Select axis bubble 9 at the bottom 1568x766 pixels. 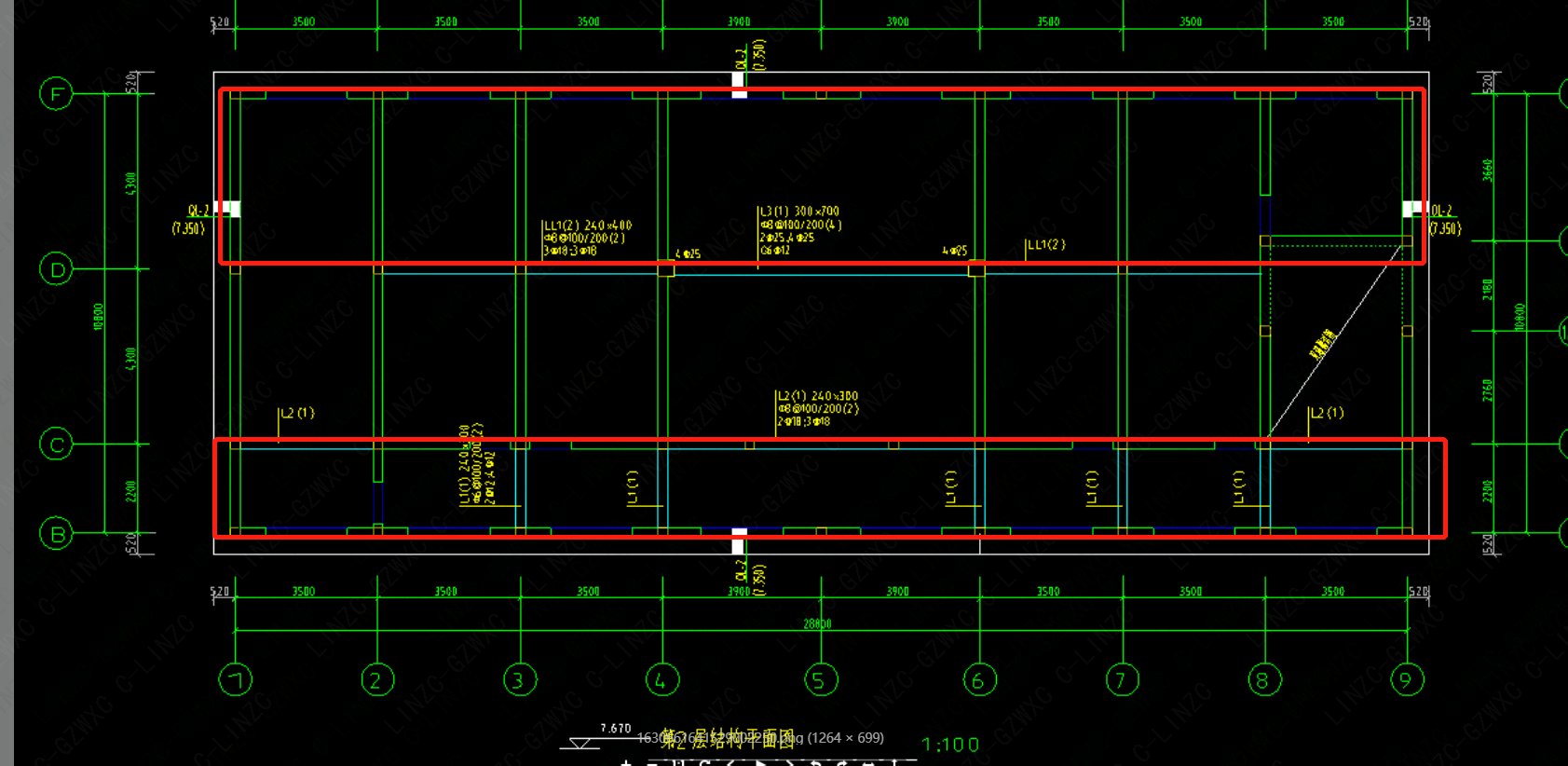click(x=1407, y=679)
